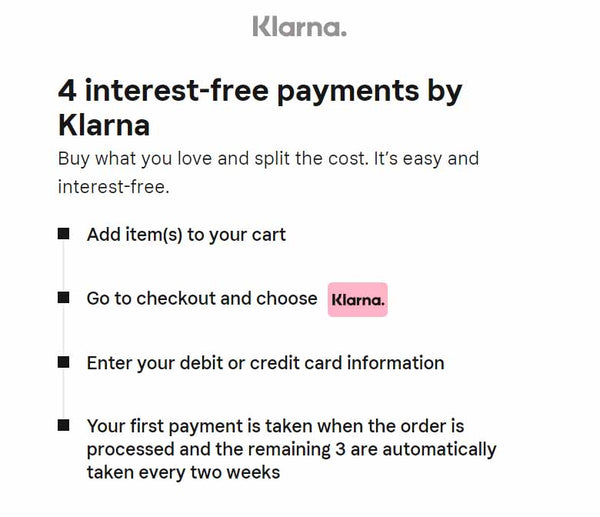Click the bullet beside Add item(s) to your cart
600x517 pixels.
click(64, 234)
